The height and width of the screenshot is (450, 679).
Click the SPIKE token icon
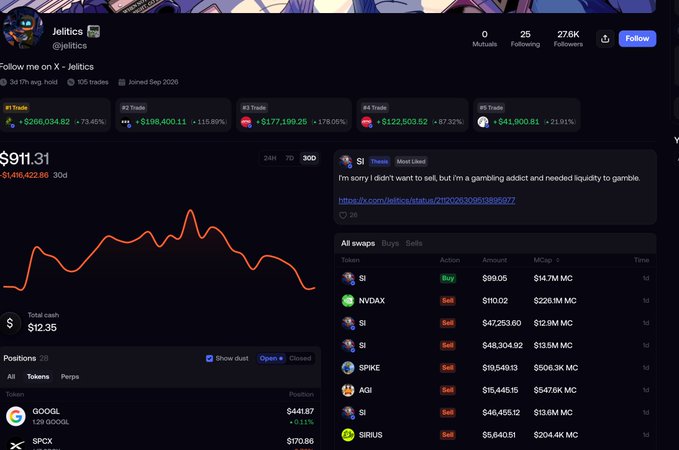(x=348, y=368)
